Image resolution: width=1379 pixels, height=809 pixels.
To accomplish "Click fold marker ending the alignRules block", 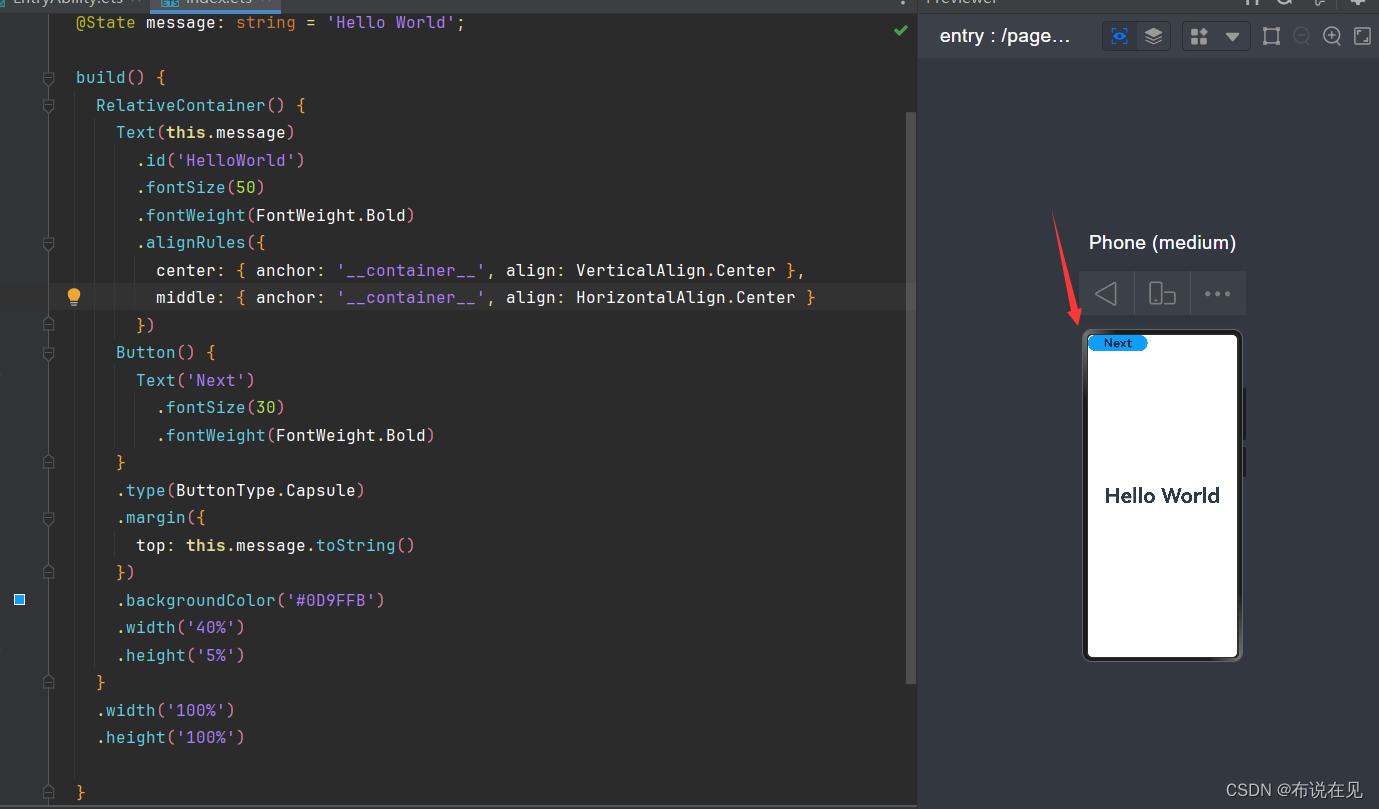I will 48,325.
